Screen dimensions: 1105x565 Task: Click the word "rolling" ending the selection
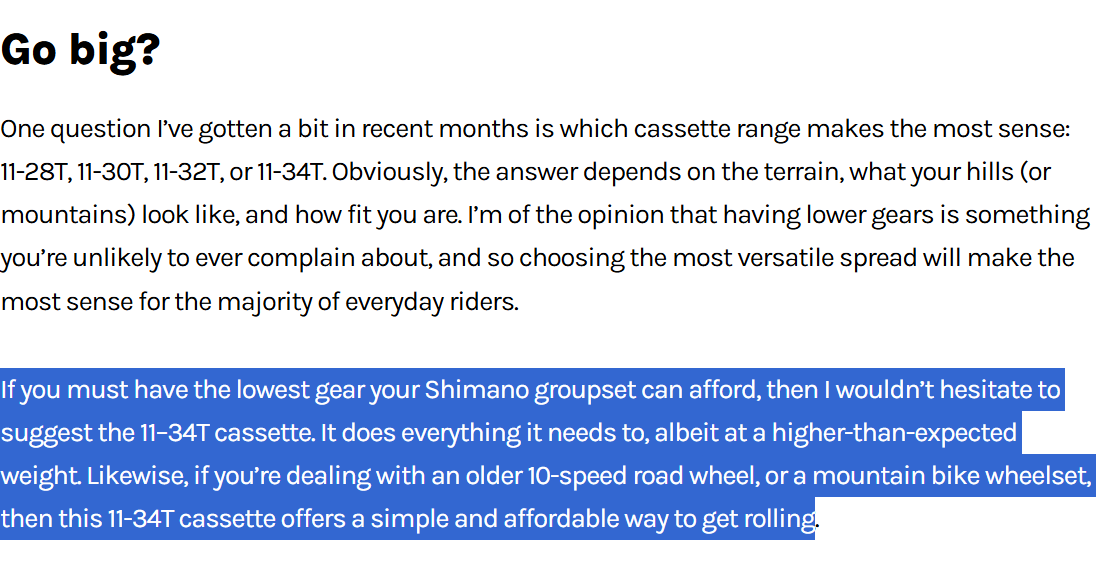(x=780, y=519)
